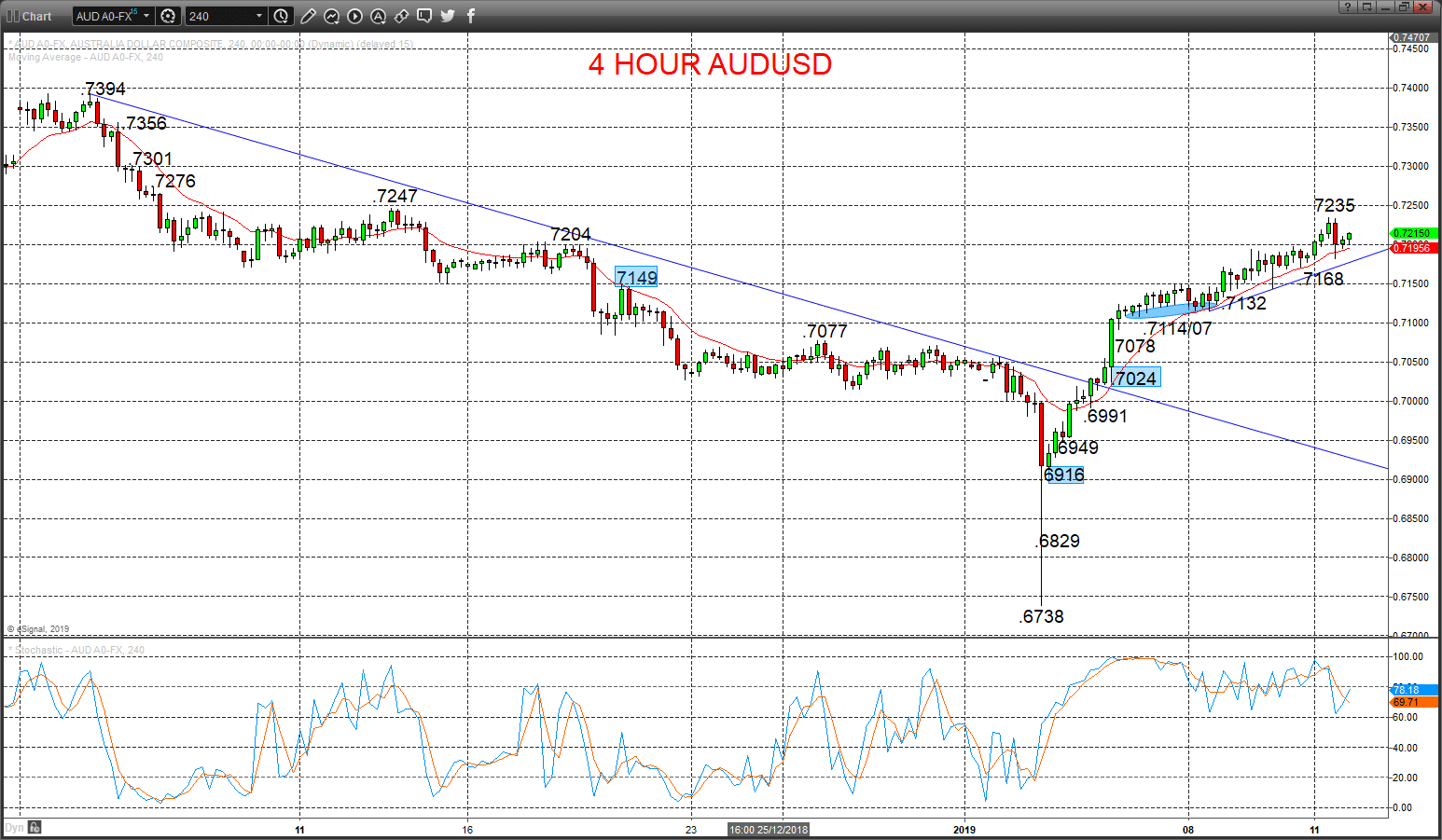Select the Moving Average study label
Viewport: 1442px width, 840px height.
(86, 57)
